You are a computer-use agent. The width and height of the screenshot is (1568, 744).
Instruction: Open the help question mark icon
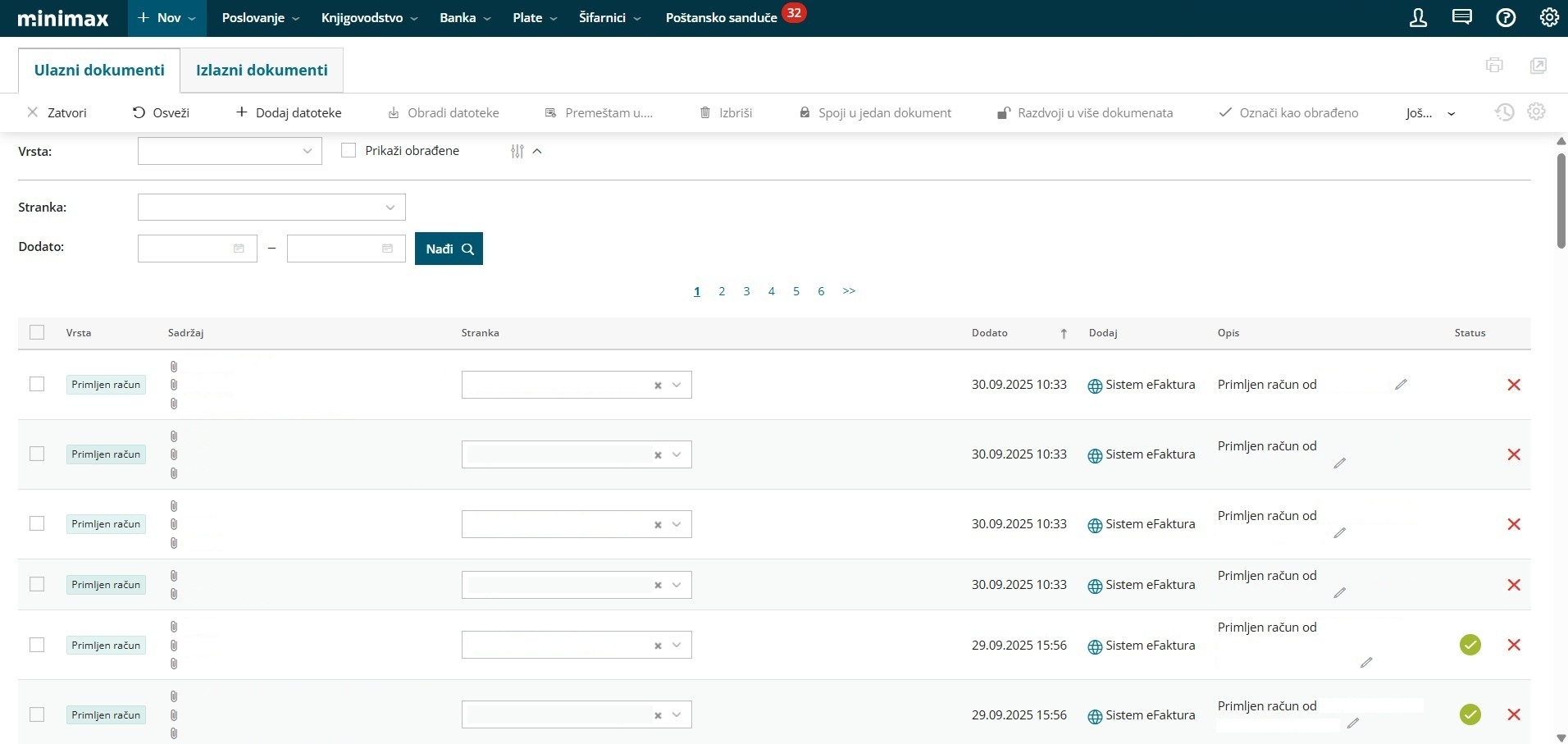pyautogui.click(x=1506, y=18)
